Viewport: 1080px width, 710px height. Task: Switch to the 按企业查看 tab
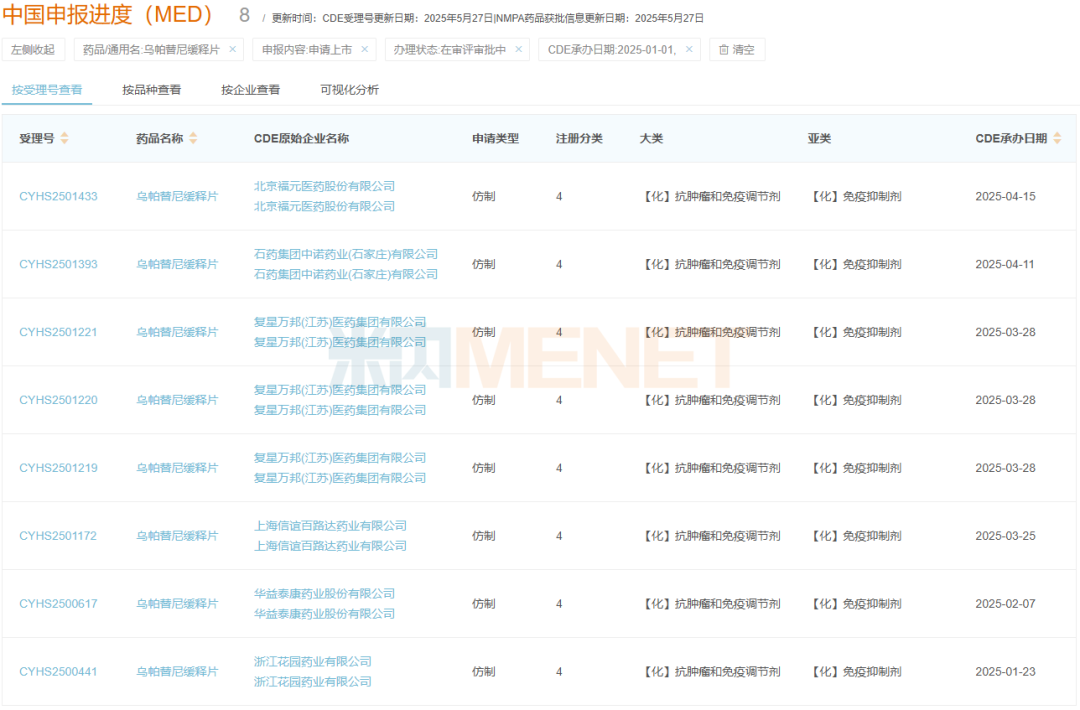tap(251, 90)
